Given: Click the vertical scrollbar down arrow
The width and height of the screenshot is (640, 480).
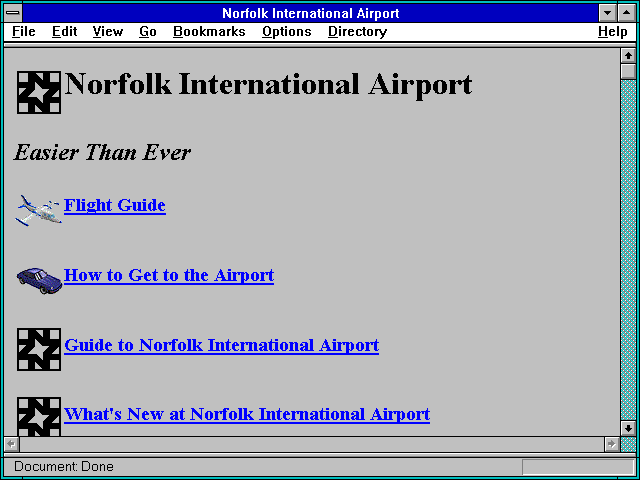Looking at the screenshot, I should coord(628,428).
